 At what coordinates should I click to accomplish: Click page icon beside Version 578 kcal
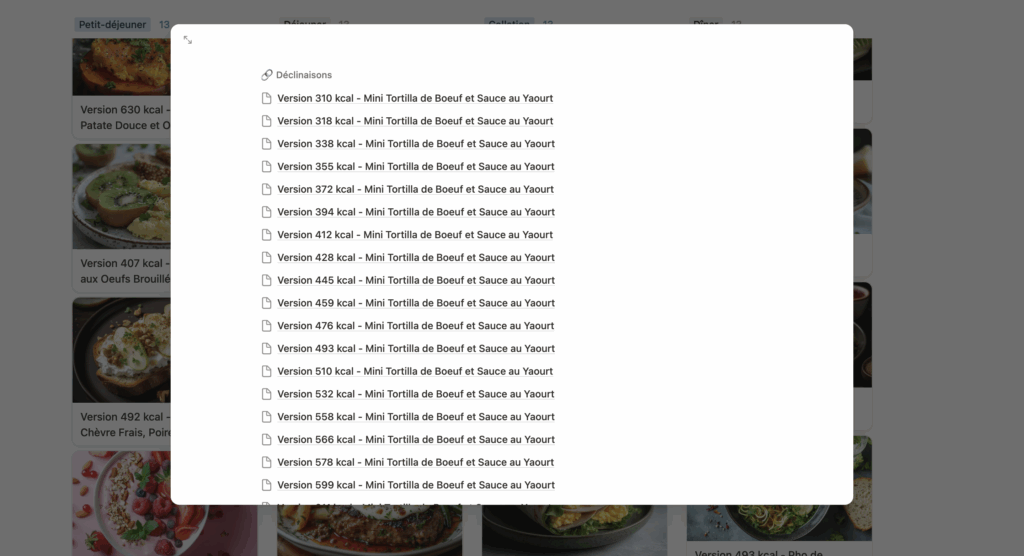(x=266, y=463)
